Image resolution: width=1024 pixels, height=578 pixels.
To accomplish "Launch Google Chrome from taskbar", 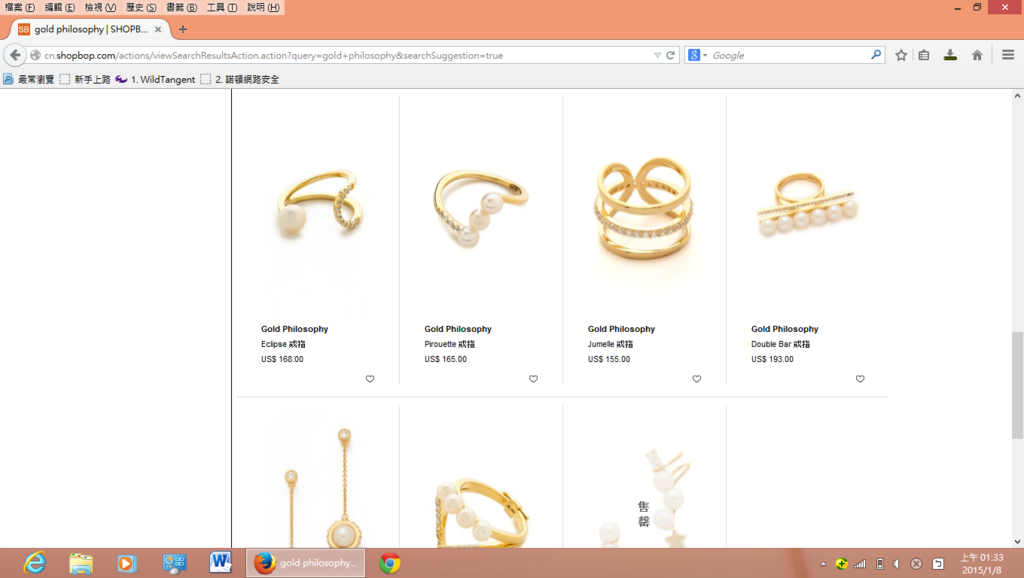I will 390,563.
